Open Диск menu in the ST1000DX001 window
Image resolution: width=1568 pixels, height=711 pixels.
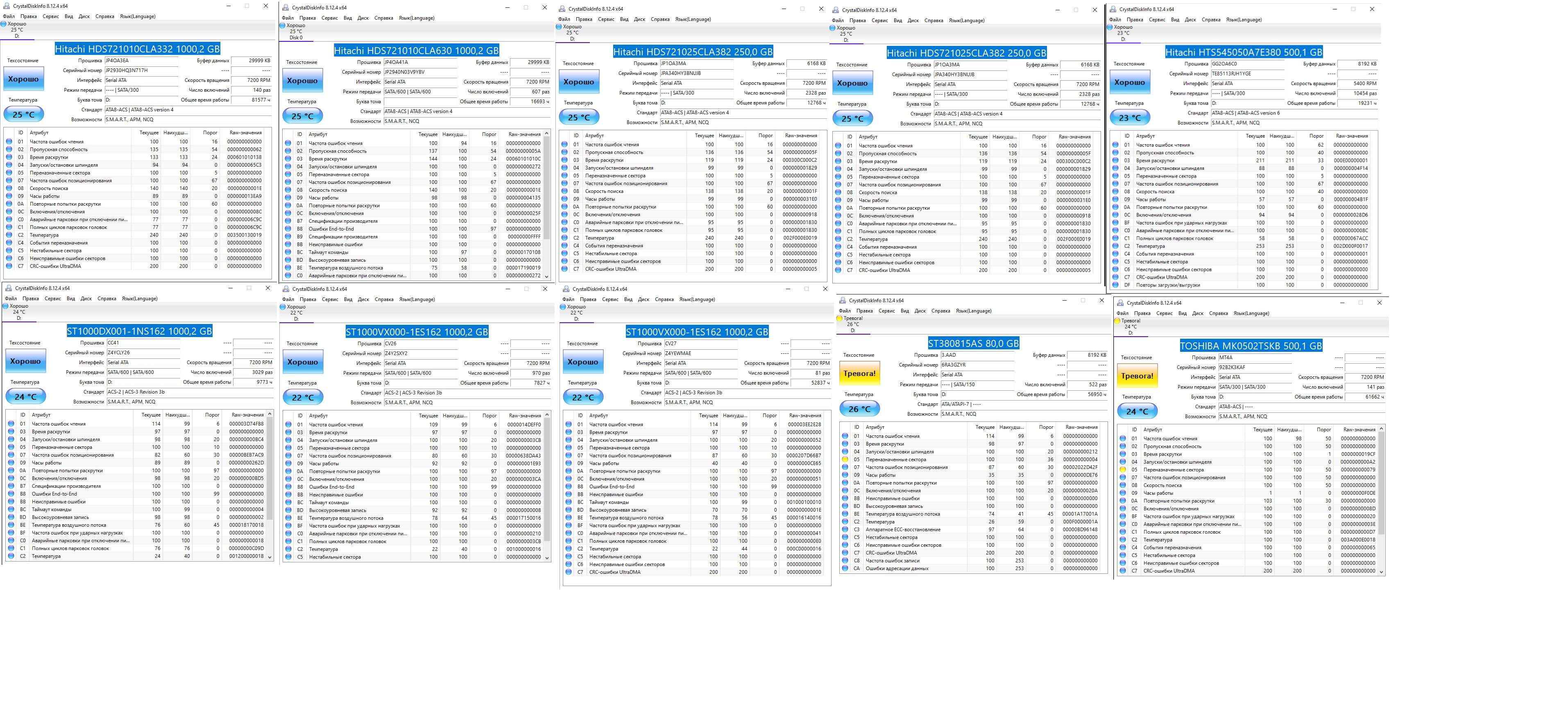[x=86, y=299]
